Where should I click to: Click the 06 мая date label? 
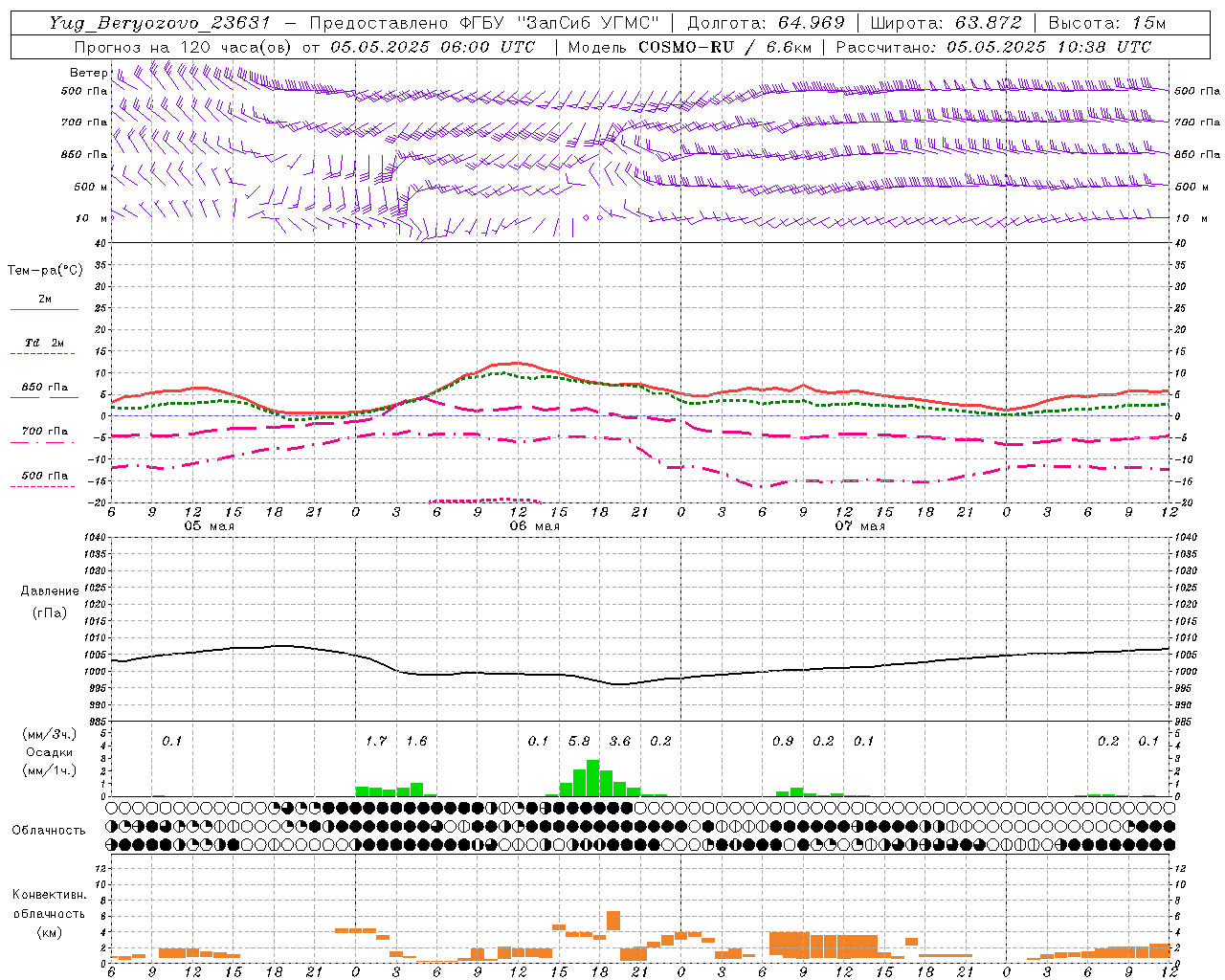534,526
